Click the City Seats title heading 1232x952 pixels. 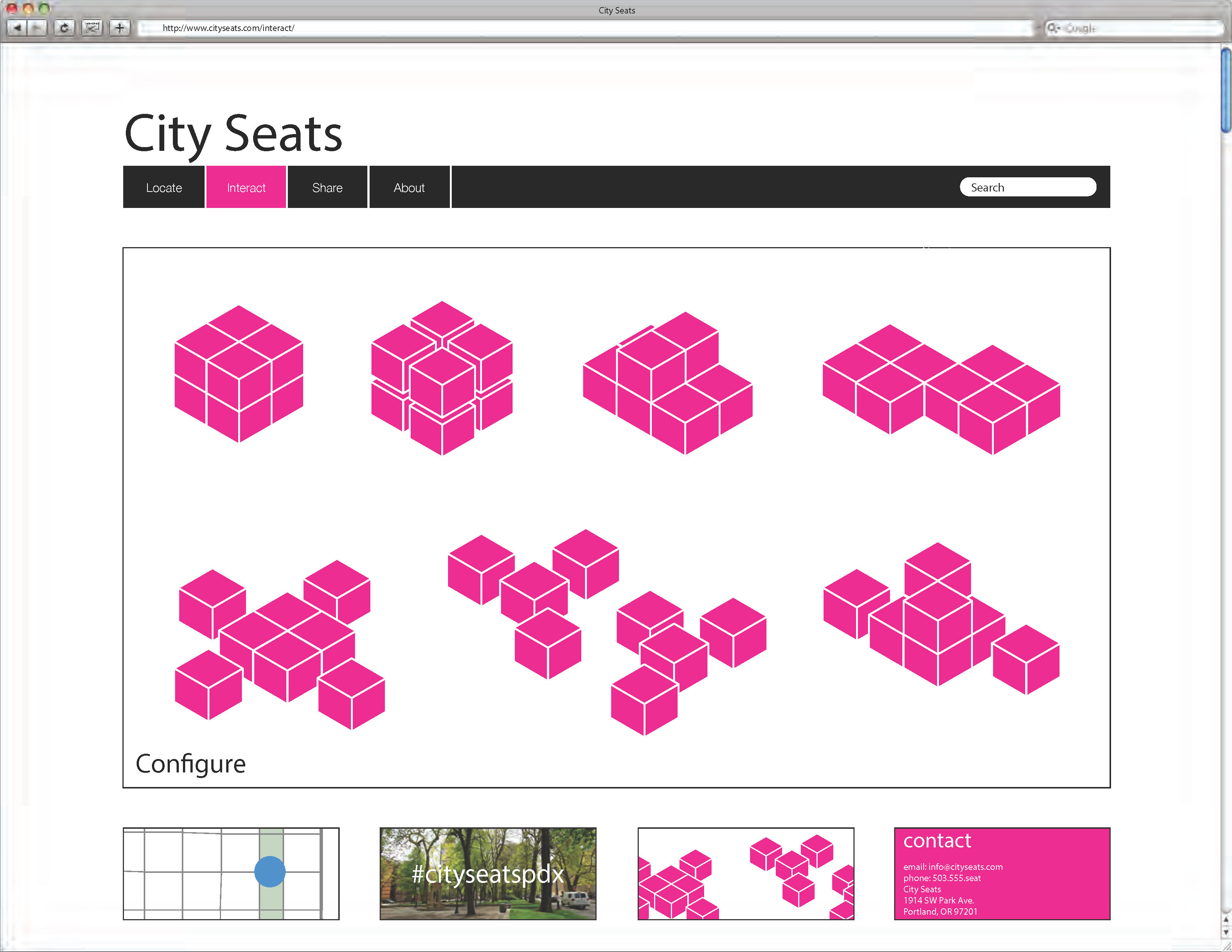click(233, 134)
